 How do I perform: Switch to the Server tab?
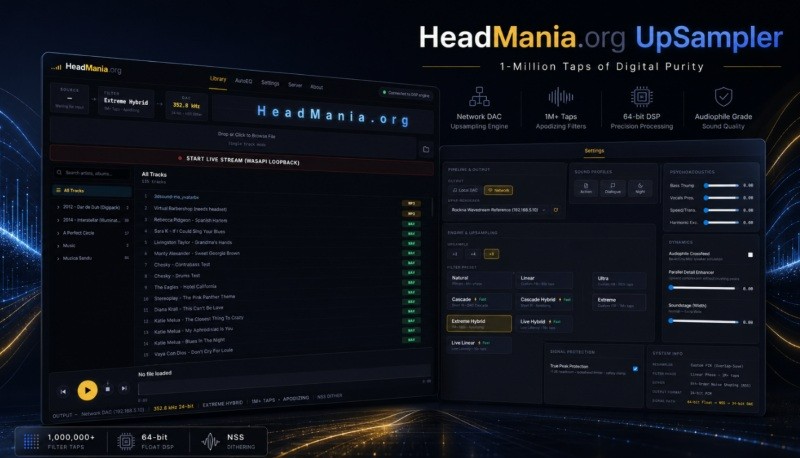pos(295,85)
